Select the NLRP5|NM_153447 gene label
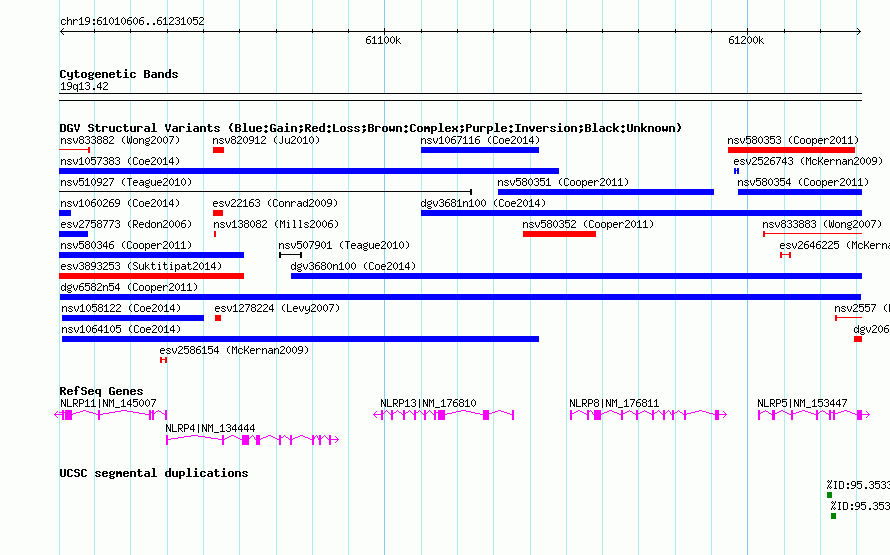 (802, 403)
